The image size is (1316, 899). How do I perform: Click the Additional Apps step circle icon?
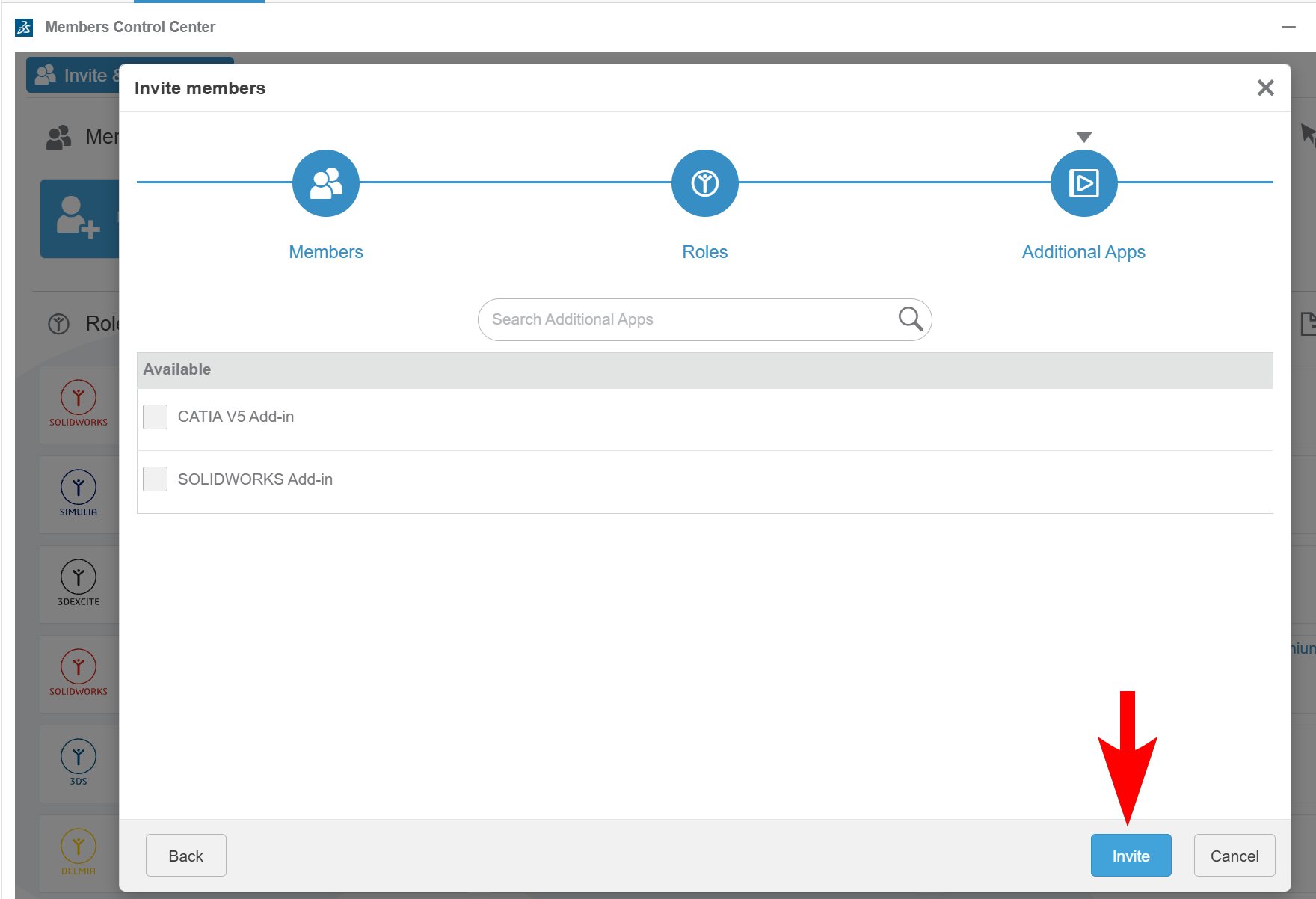(x=1084, y=183)
